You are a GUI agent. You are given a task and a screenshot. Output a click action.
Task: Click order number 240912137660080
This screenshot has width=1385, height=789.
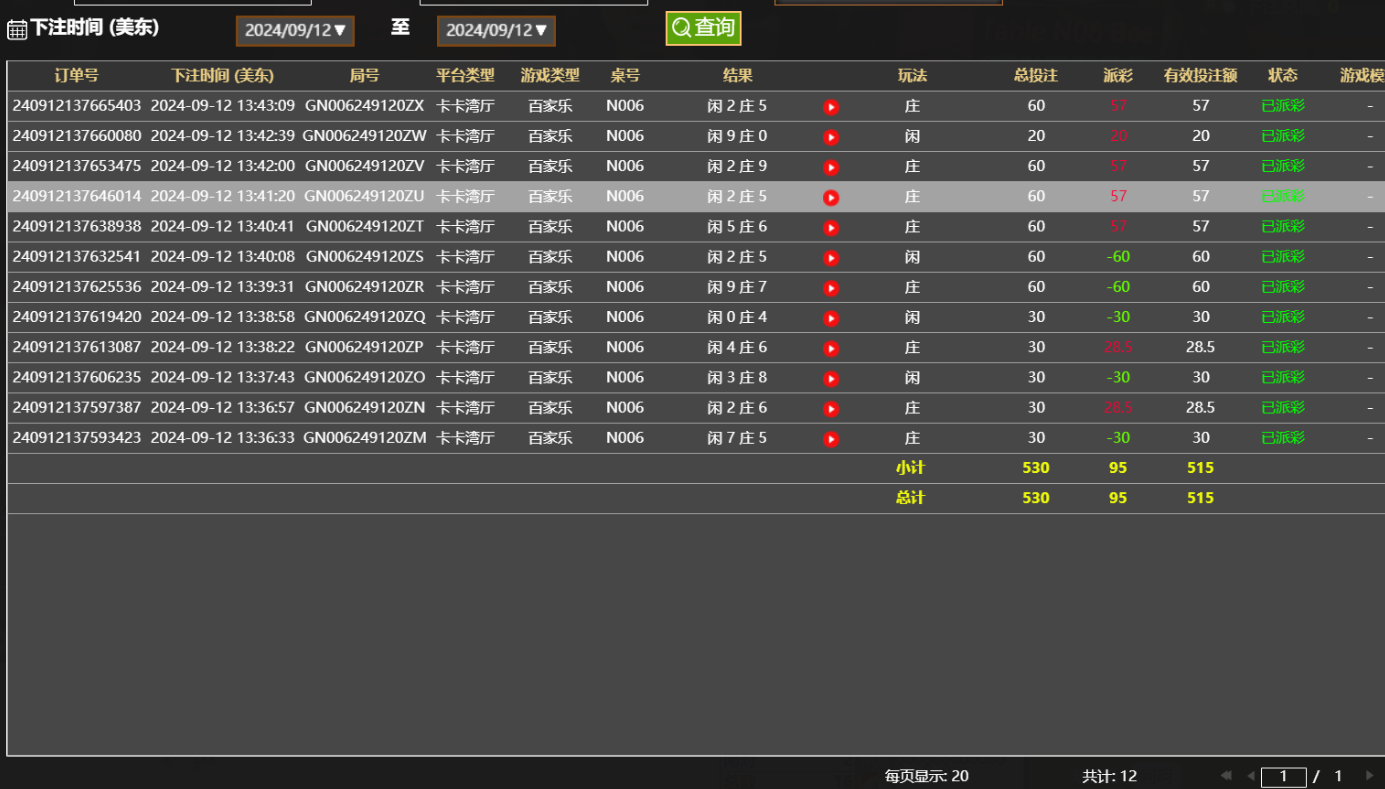coord(77,136)
